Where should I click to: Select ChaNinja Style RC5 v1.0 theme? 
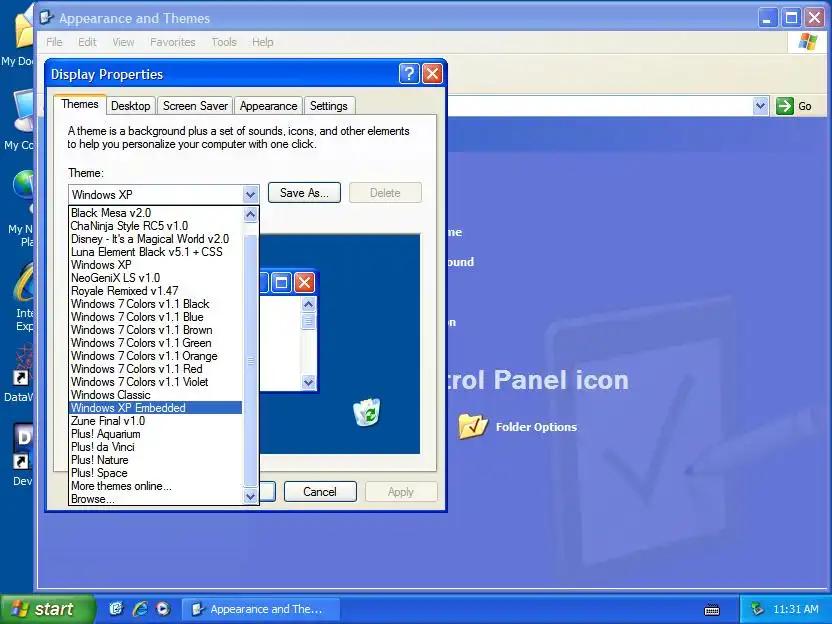tap(156, 226)
